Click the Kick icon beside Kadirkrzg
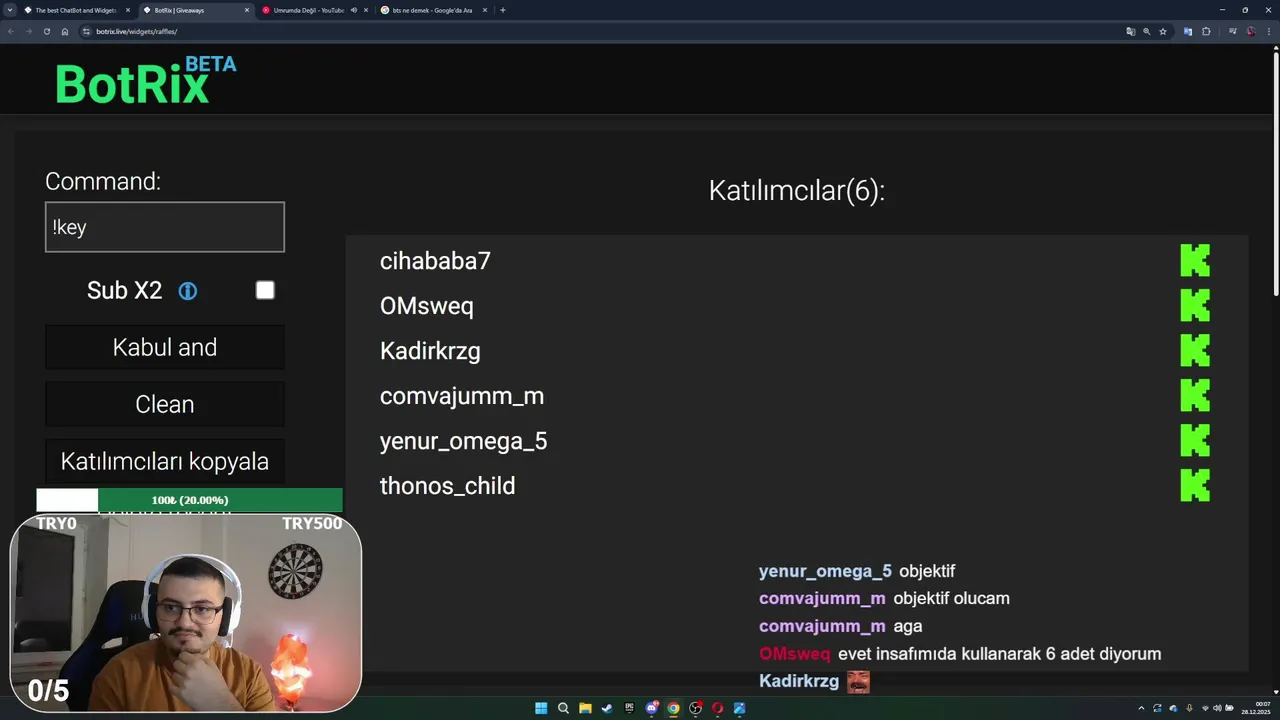This screenshot has height=720, width=1280. tap(1195, 351)
